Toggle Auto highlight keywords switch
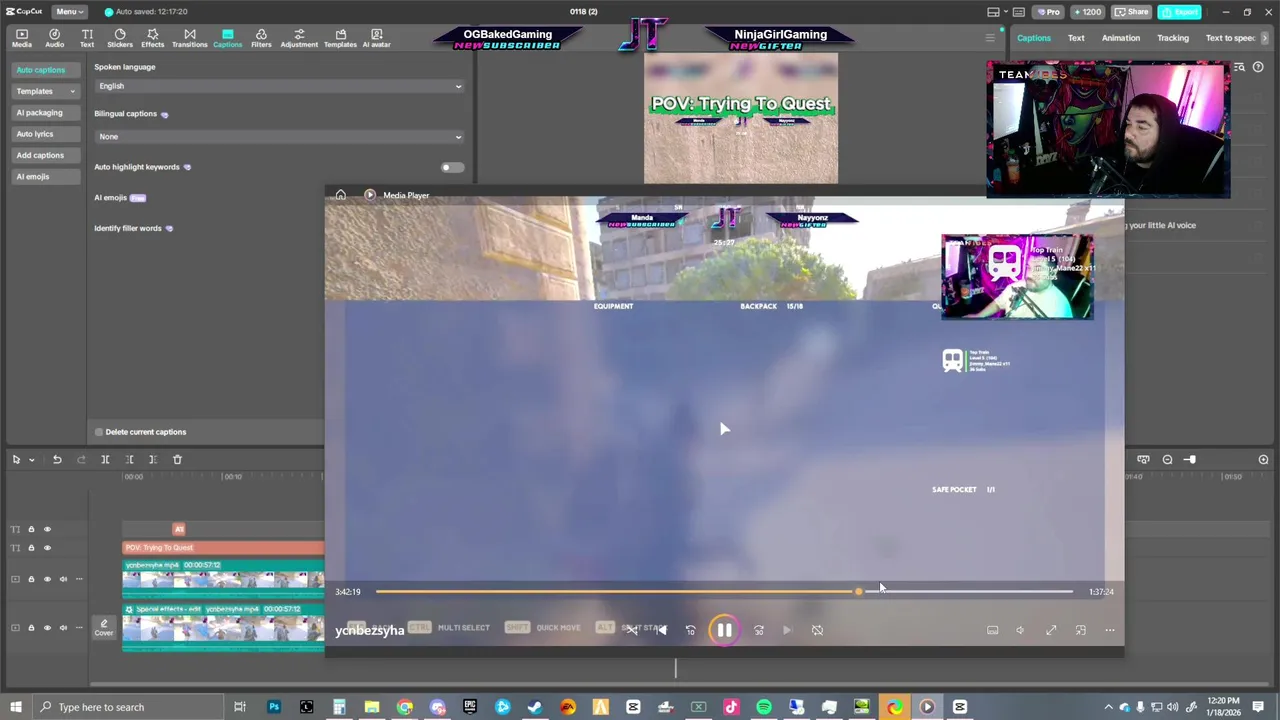Viewport: 1280px width, 720px height. tap(452, 167)
